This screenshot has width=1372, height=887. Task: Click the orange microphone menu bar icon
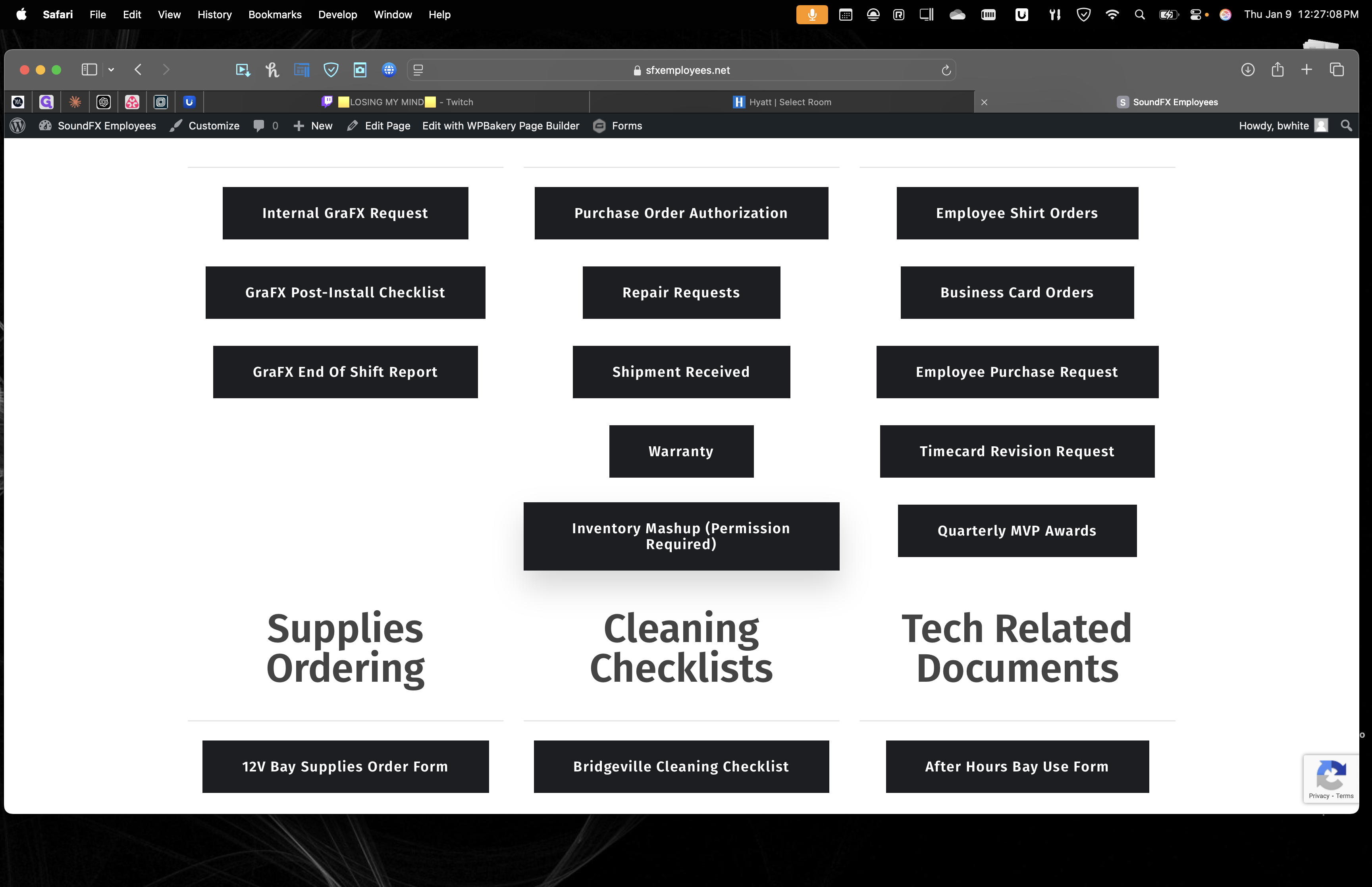click(812, 15)
